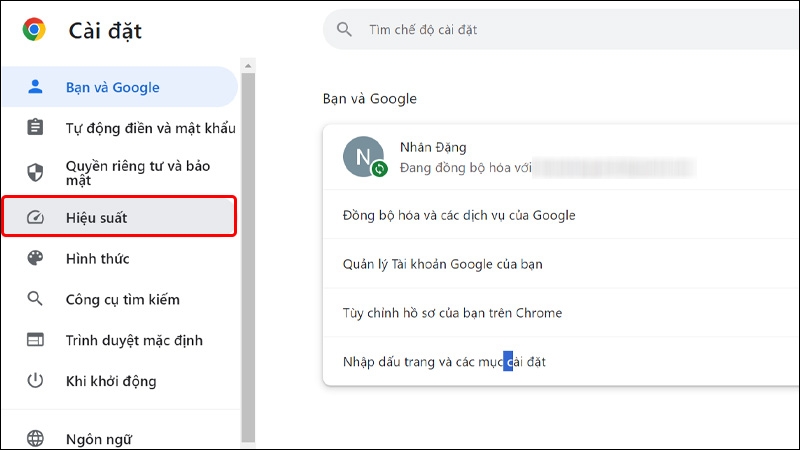Click the Cài đặt page title
This screenshot has width=800, height=450.
pos(105,31)
